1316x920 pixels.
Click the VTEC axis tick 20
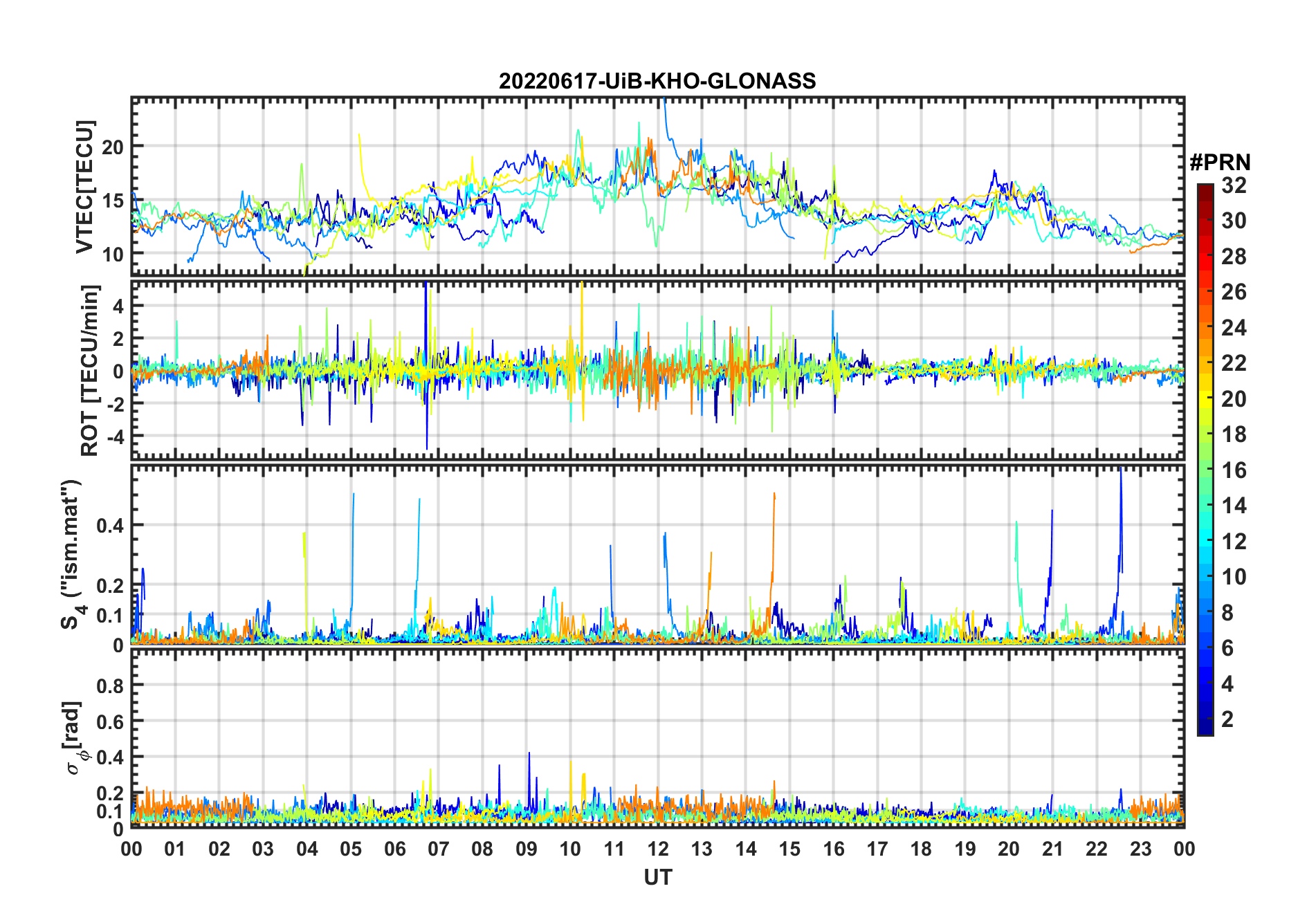pyautogui.click(x=113, y=147)
